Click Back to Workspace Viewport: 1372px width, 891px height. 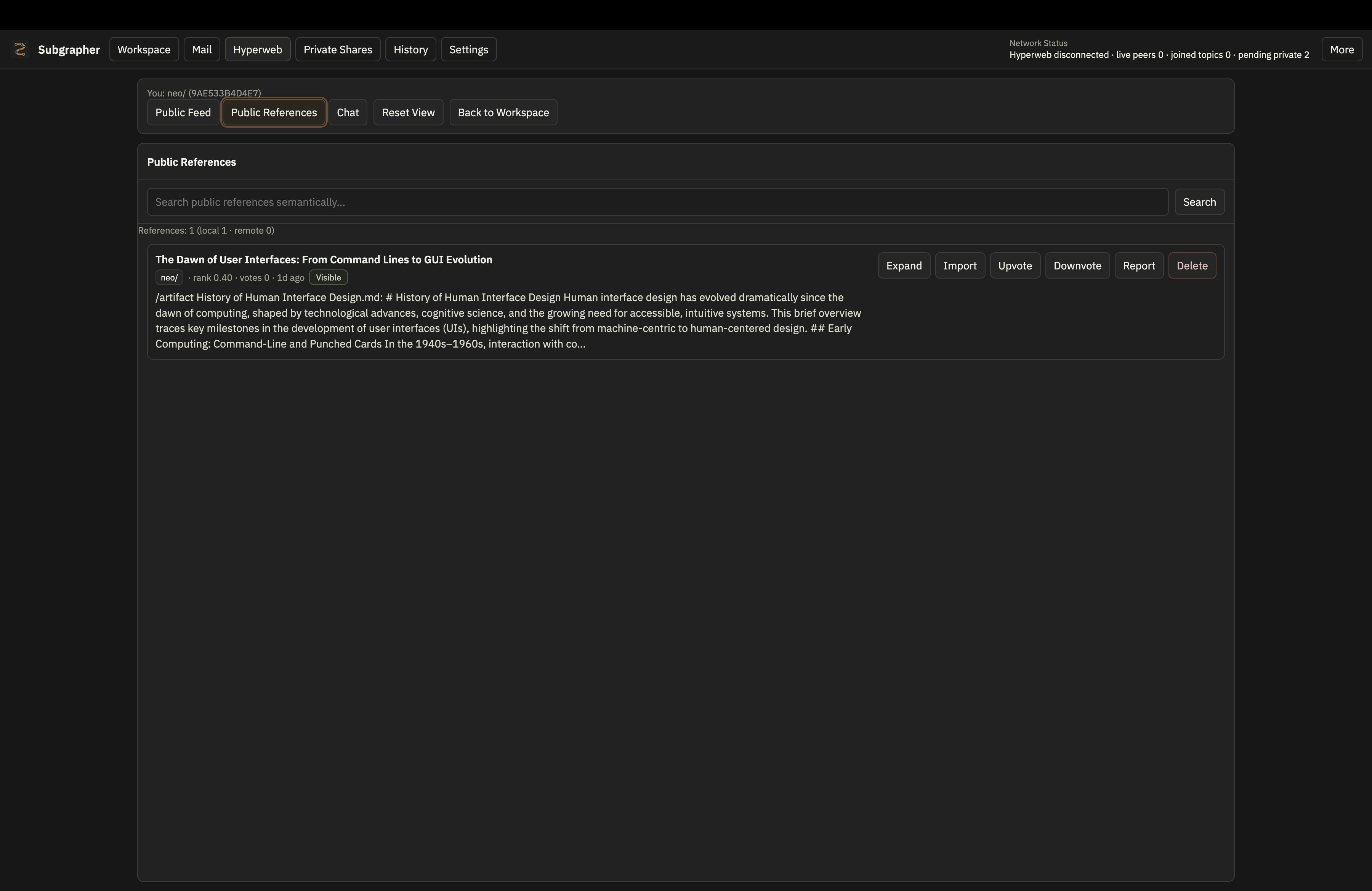point(503,112)
